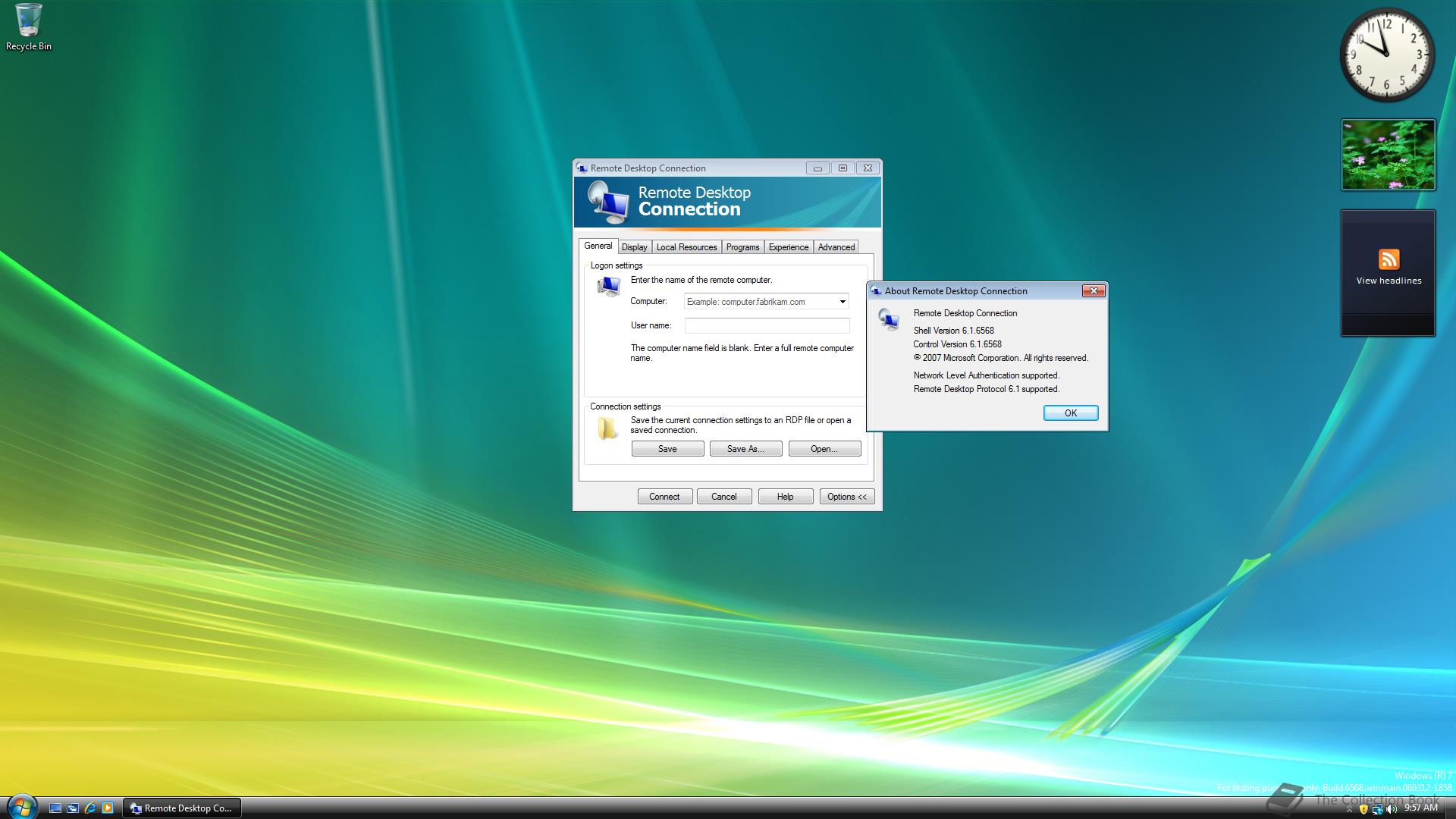Launch Windows Media Player from Quick Launch
Viewport: 1456px width, 819px height.
point(108,808)
